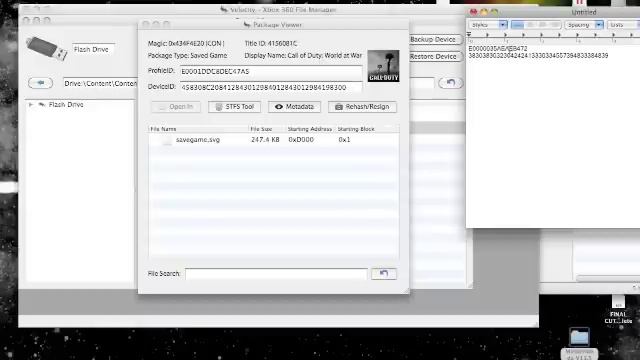
Task: Click the flash drive device icon
Action: [x=47, y=49]
